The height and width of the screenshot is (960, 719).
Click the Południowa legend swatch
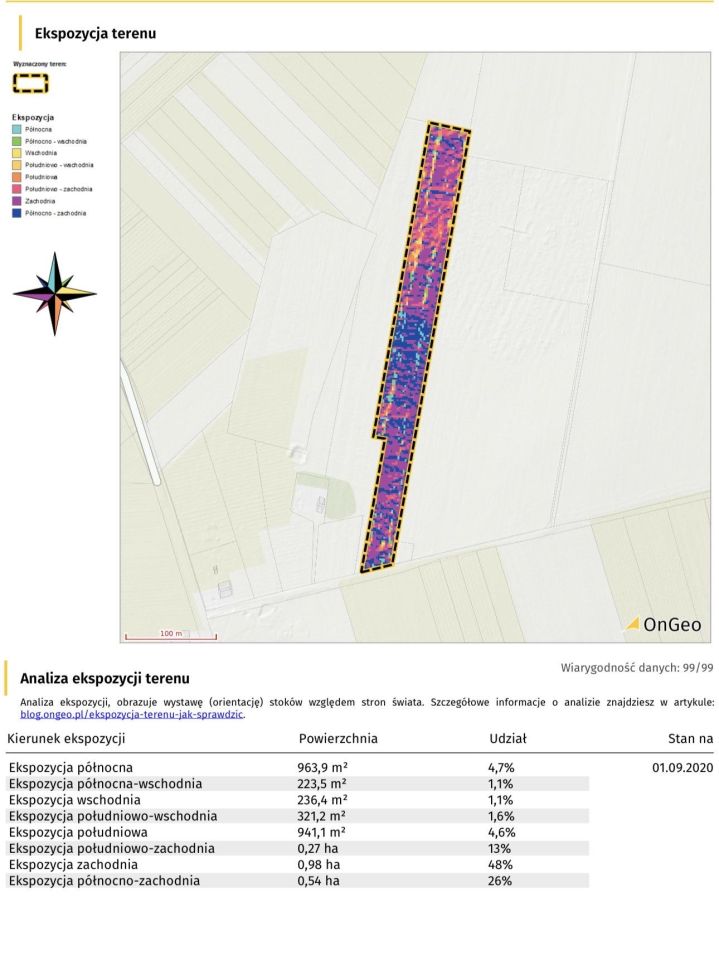click(x=17, y=177)
